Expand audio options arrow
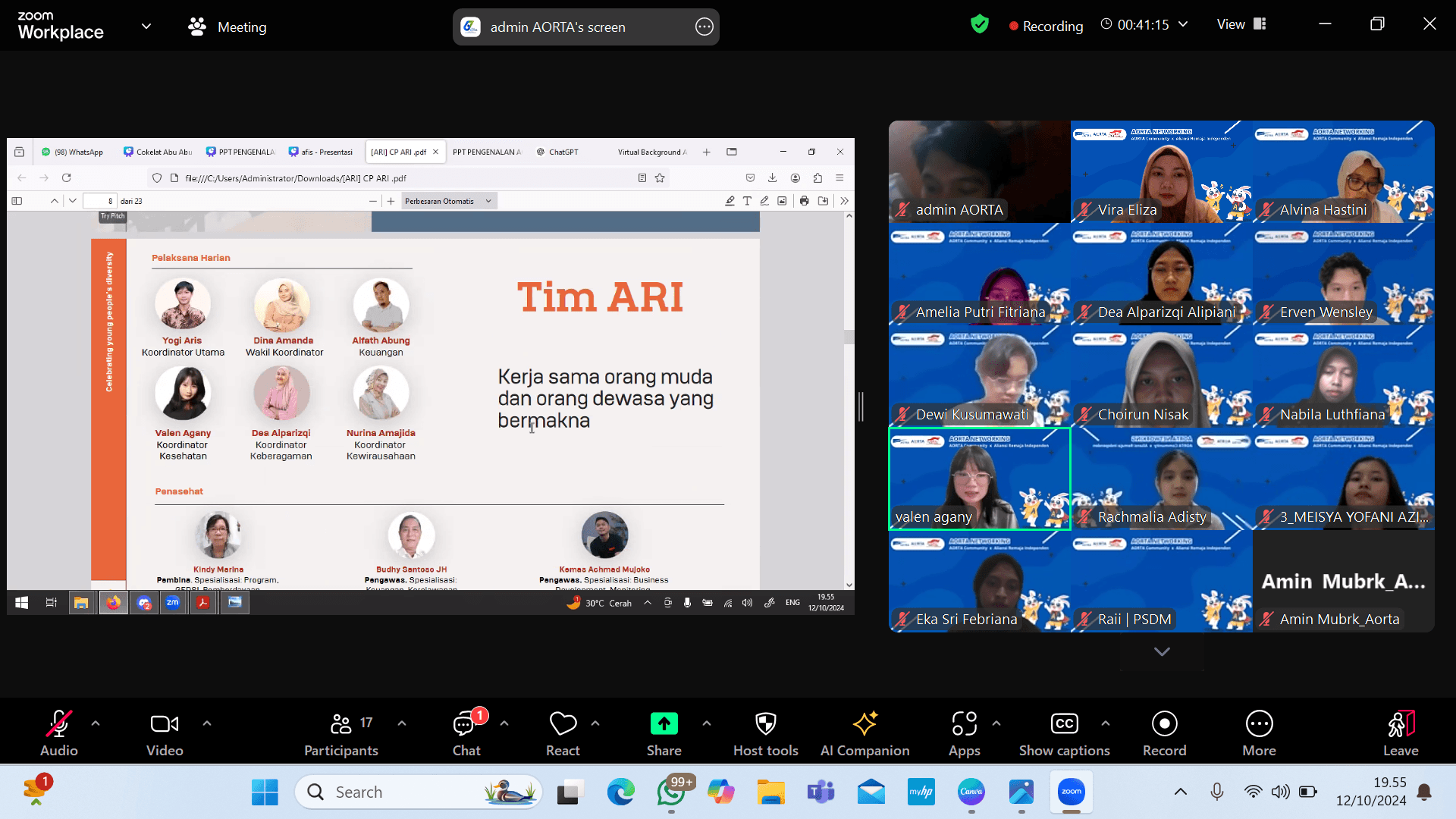Image resolution: width=1456 pixels, height=819 pixels. 96,723
